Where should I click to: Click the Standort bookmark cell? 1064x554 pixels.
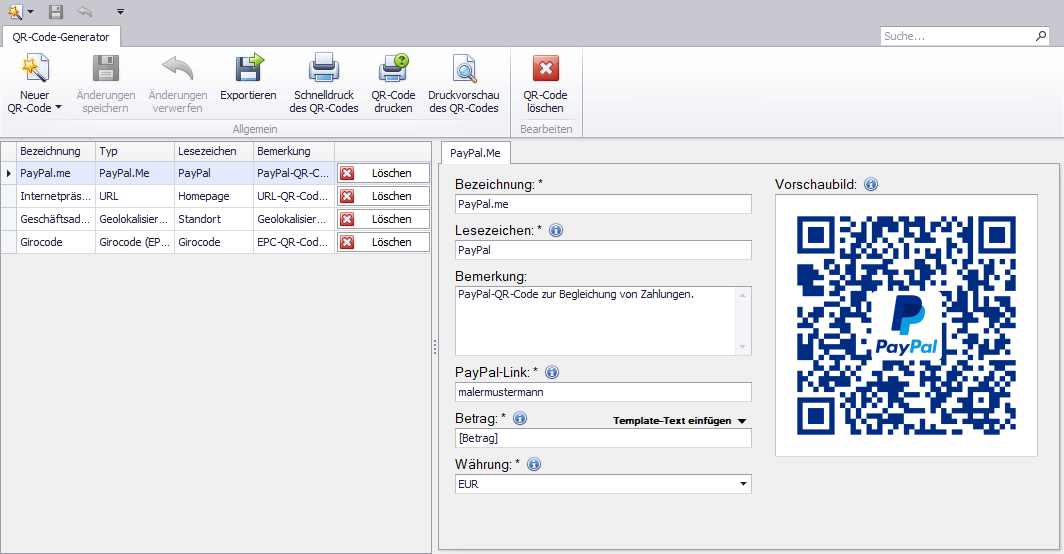[214, 219]
